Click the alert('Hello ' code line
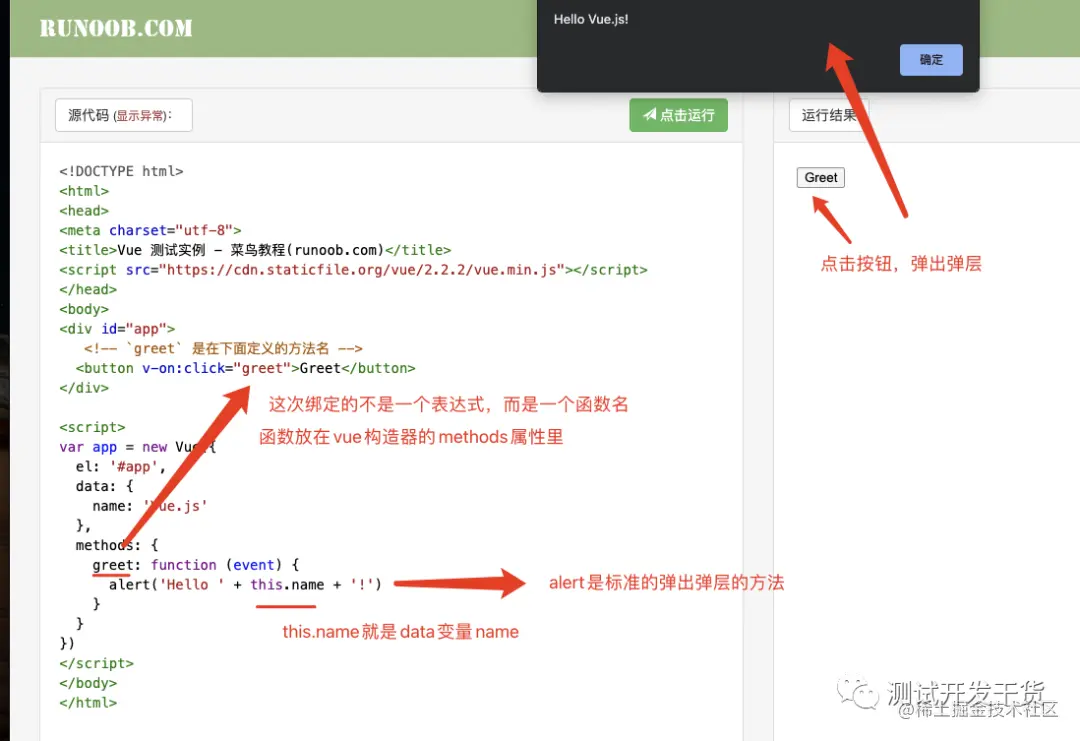This screenshot has width=1080, height=741. point(245,585)
